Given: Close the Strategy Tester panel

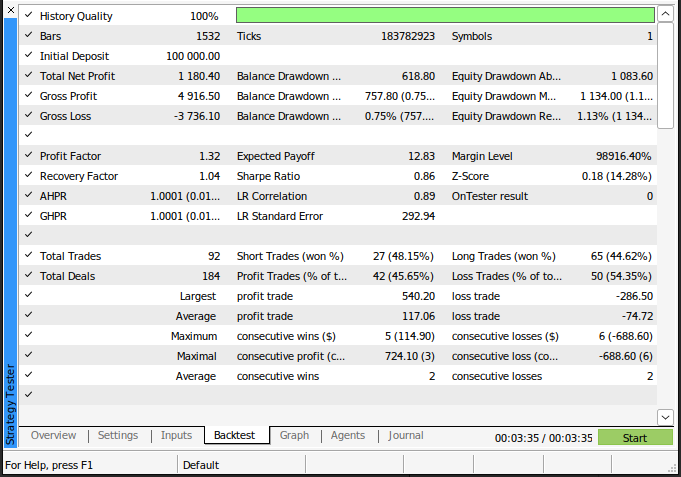Looking at the screenshot, I should 11,10.
